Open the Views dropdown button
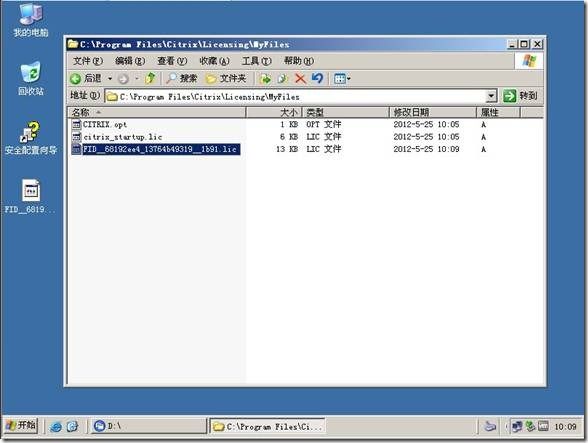This screenshot has height=443, width=588. coord(342,79)
